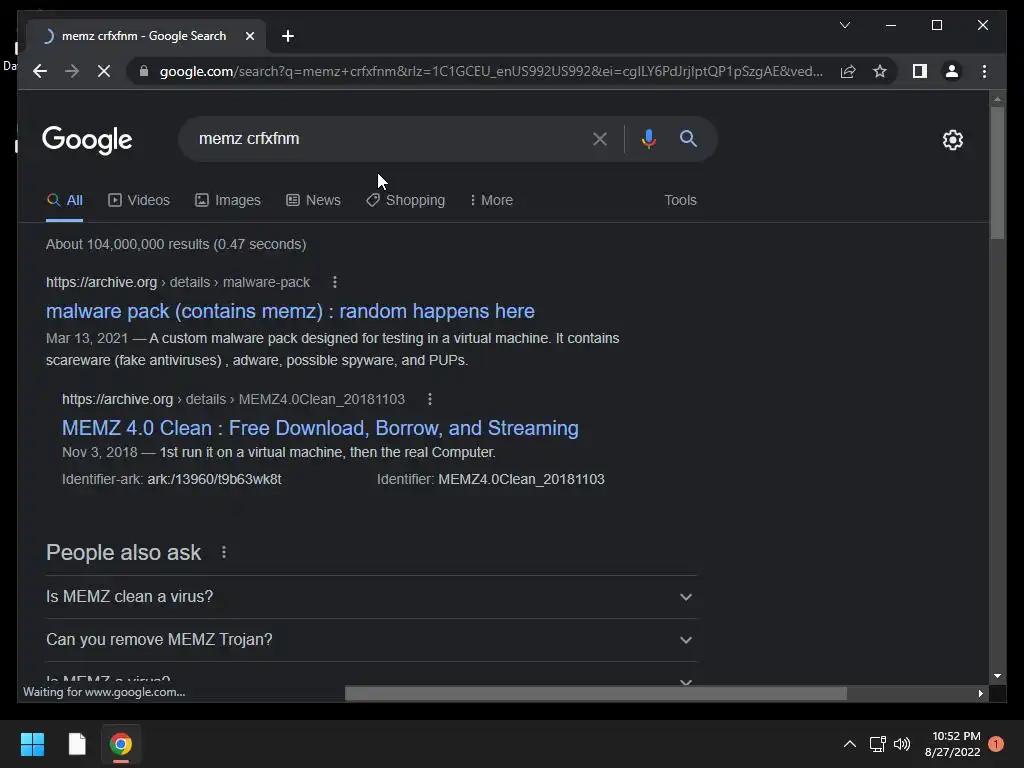The image size is (1024, 768).
Task: Click the browser forward arrow
Action: point(72,71)
